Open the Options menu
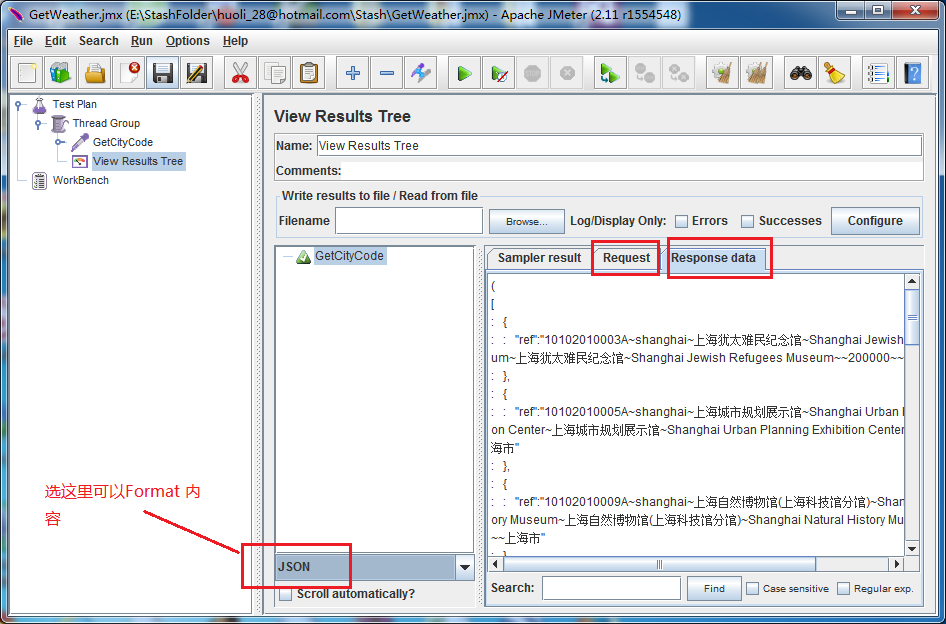This screenshot has height=624, width=946. click(187, 41)
